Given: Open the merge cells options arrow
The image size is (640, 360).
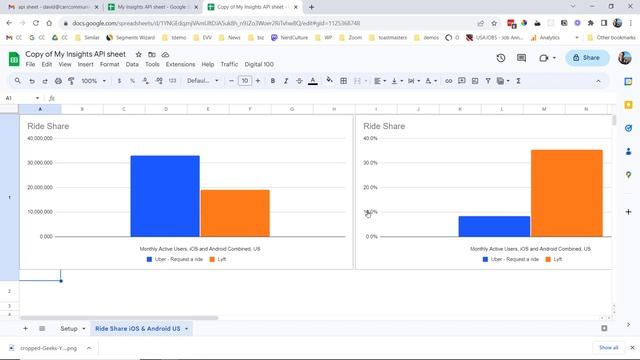Looking at the screenshot, I should [x=365, y=81].
